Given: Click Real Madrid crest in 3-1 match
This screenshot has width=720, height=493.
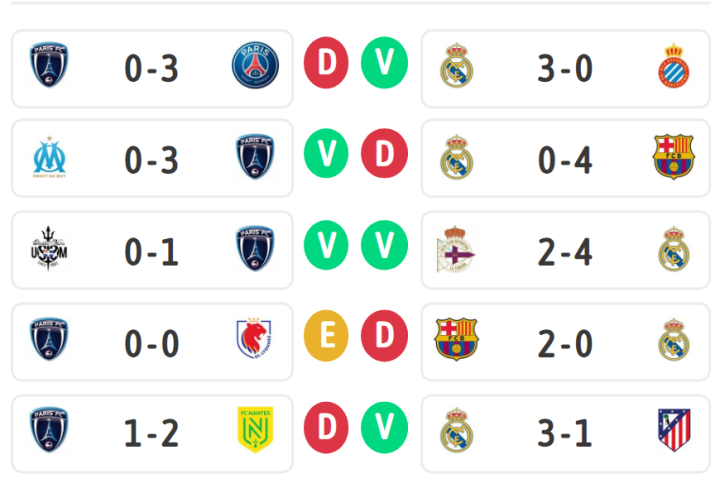Looking at the screenshot, I should click(x=456, y=431).
